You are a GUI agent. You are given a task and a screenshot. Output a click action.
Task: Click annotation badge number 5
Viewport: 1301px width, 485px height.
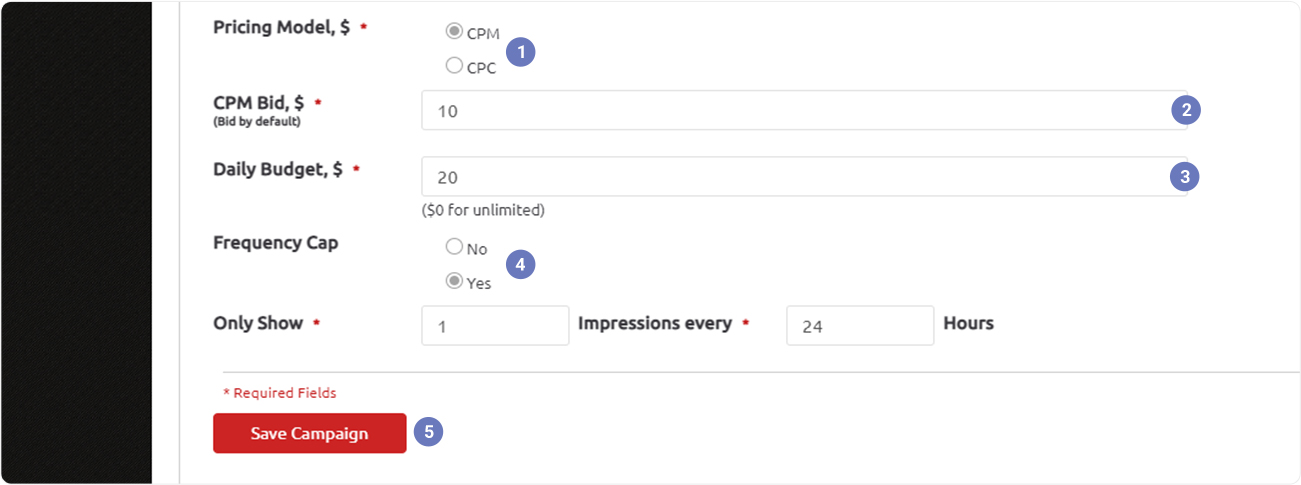click(x=428, y=432)
